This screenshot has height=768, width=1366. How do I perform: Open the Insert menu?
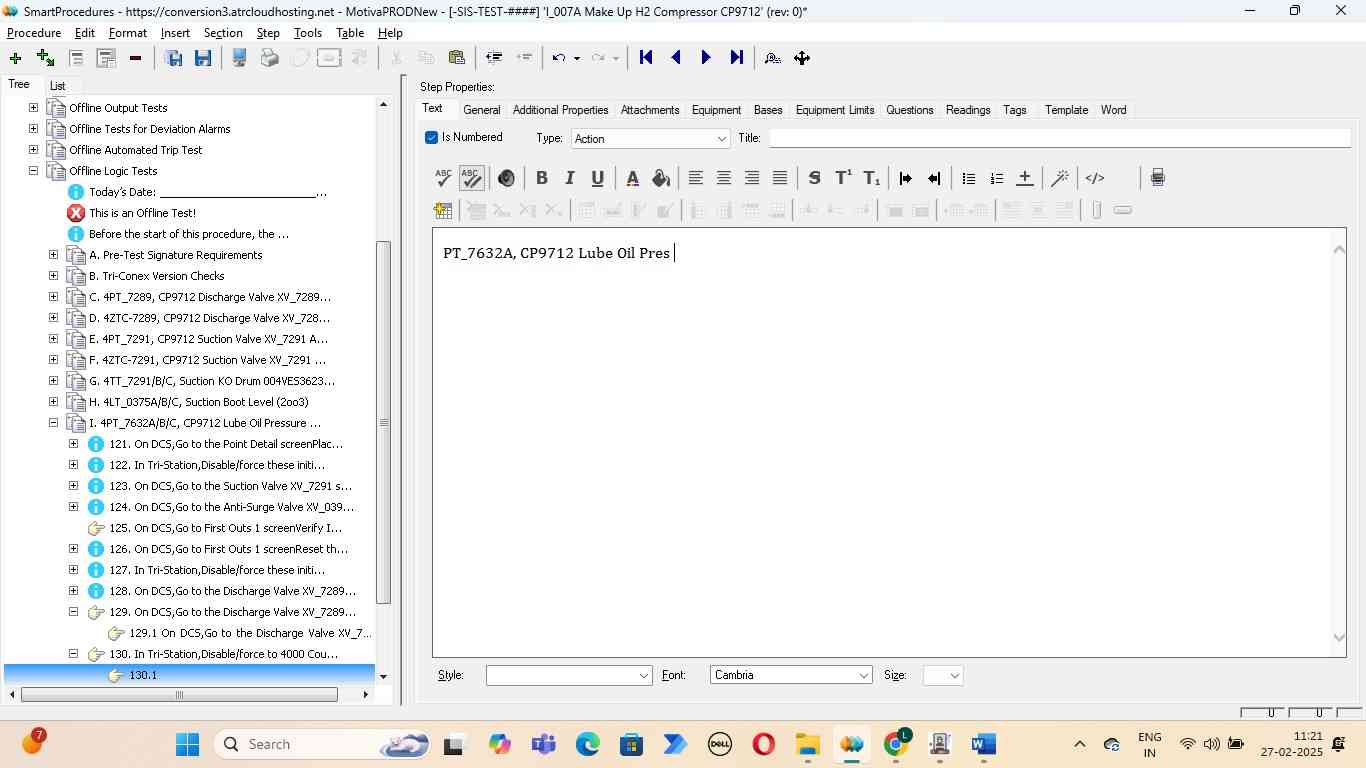point(175,33)
